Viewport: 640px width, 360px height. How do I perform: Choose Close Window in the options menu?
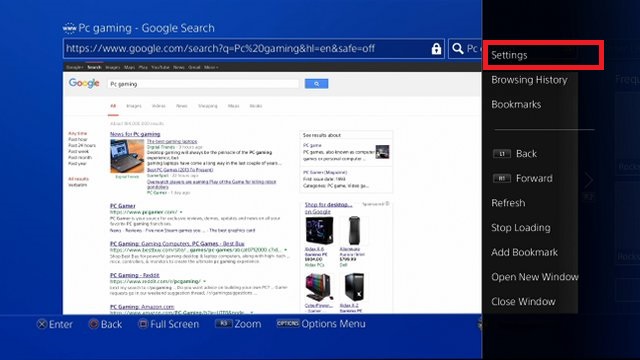[x=523, y=302]
